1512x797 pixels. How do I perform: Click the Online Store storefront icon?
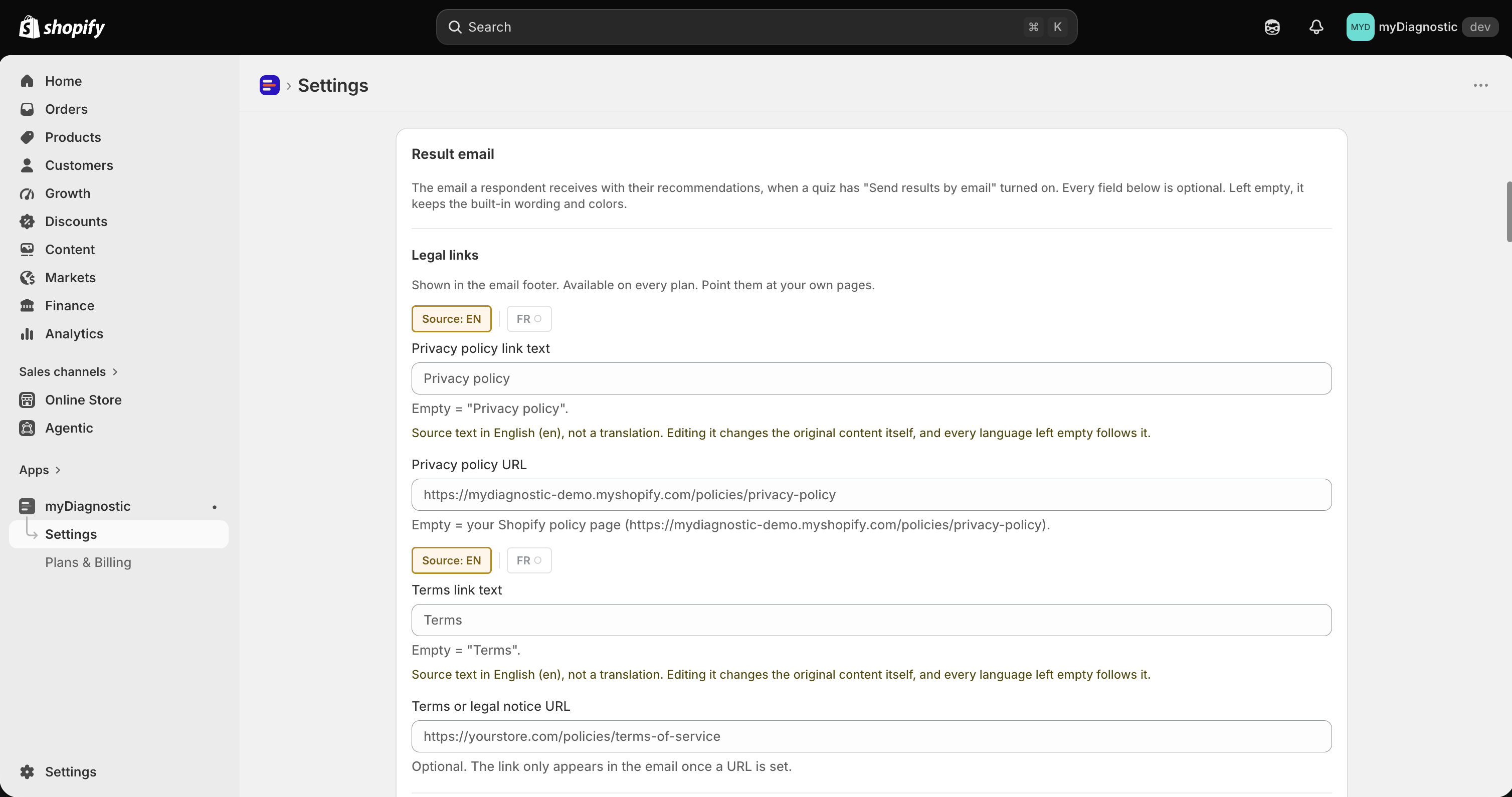click(x=27, y=401)
